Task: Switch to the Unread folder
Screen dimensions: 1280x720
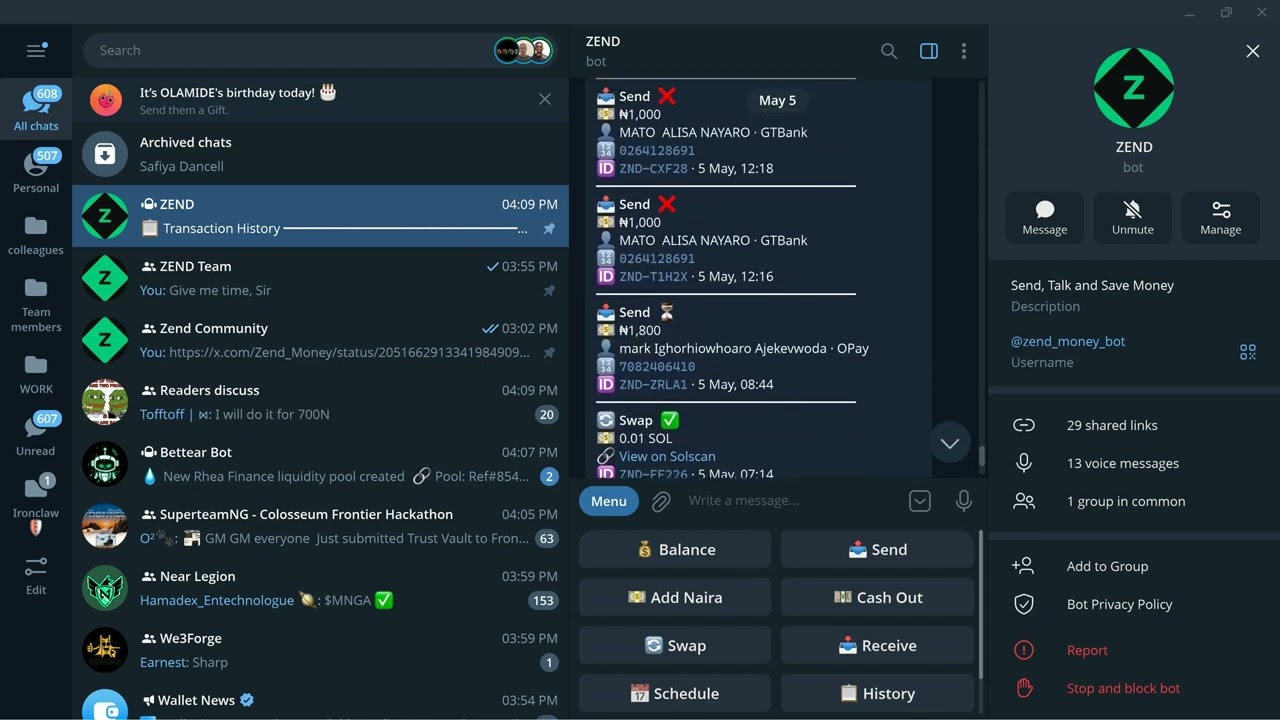Action: [36, 435]
